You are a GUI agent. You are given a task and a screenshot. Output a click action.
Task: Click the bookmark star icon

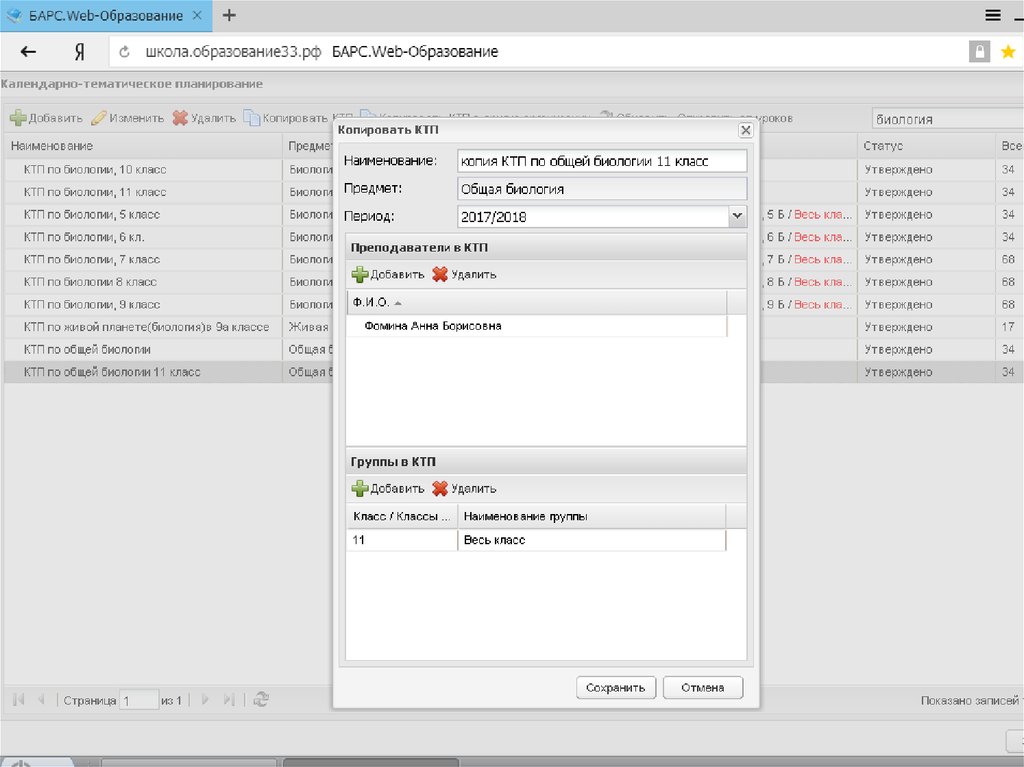coord(1007,52)
